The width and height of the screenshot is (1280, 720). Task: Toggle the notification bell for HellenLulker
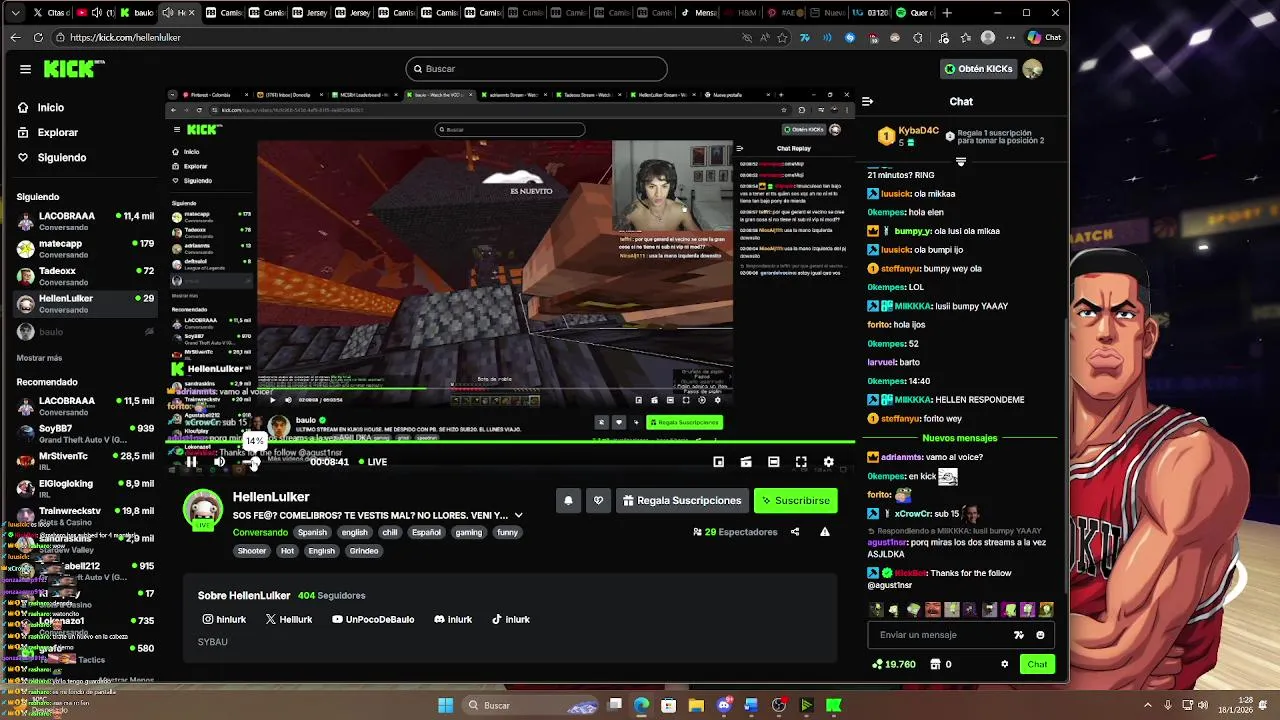568,500
